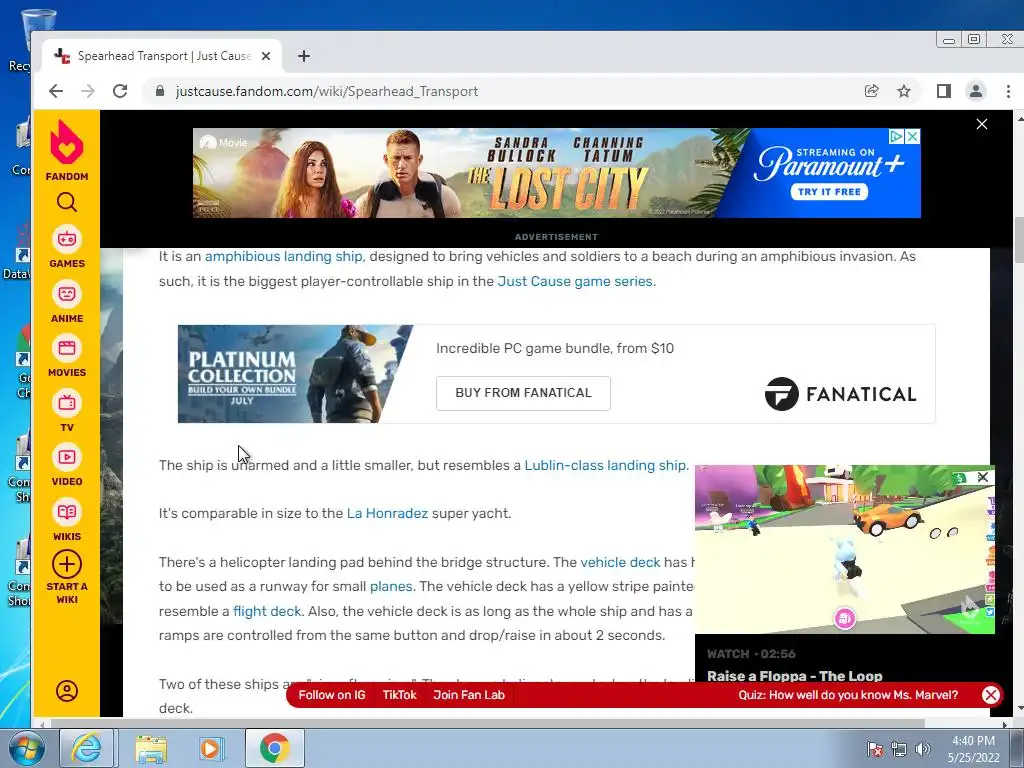Click the vertical page scrollbar thumb
The height and width of the screenshot is (768, 1024).
click(1019, 240)
